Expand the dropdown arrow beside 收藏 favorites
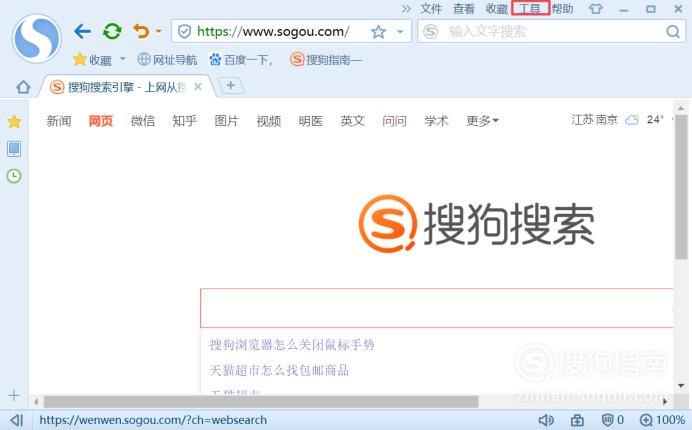Viewport: 692px width, 430px height. tap(123, 58)
